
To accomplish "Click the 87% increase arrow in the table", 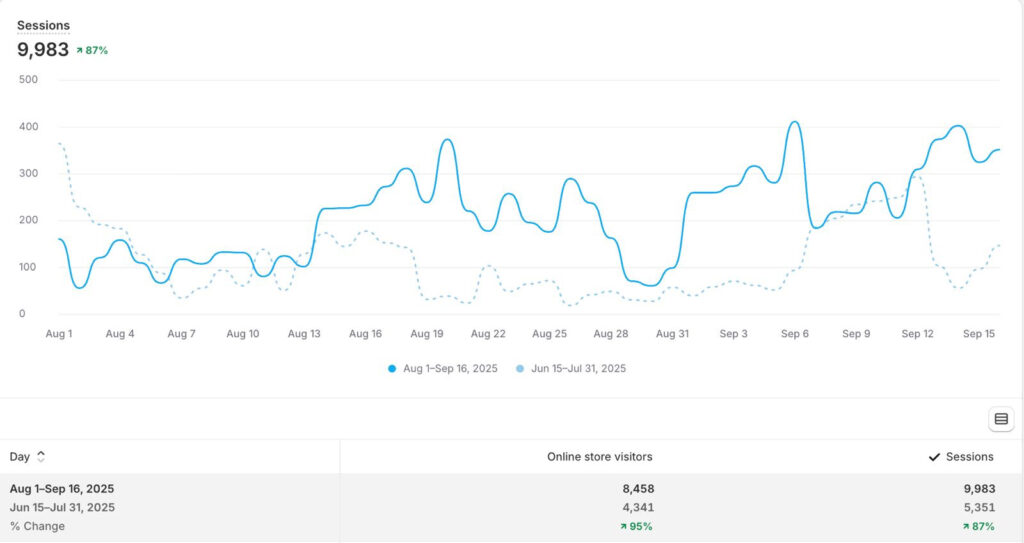I will tap(965, 526).
